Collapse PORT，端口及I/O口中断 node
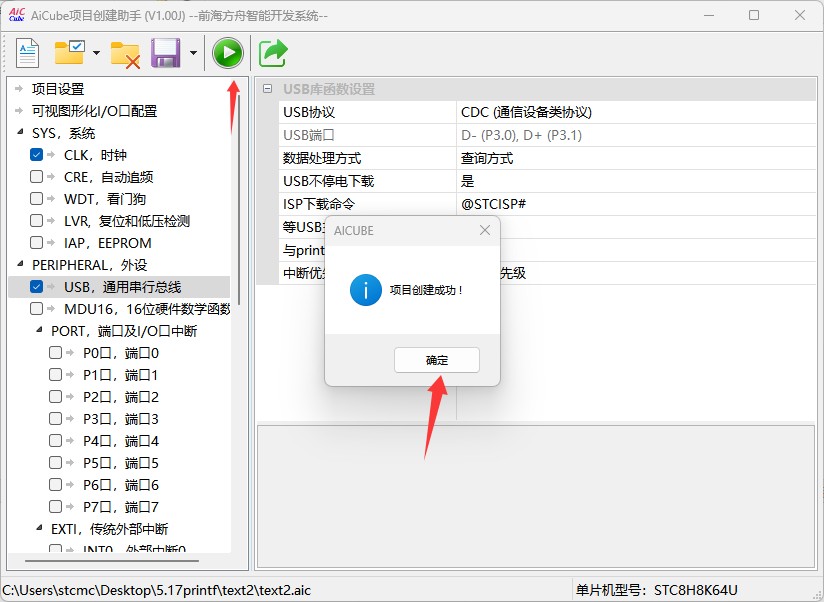The image size is (824, 602). click(x=39, y=330)
